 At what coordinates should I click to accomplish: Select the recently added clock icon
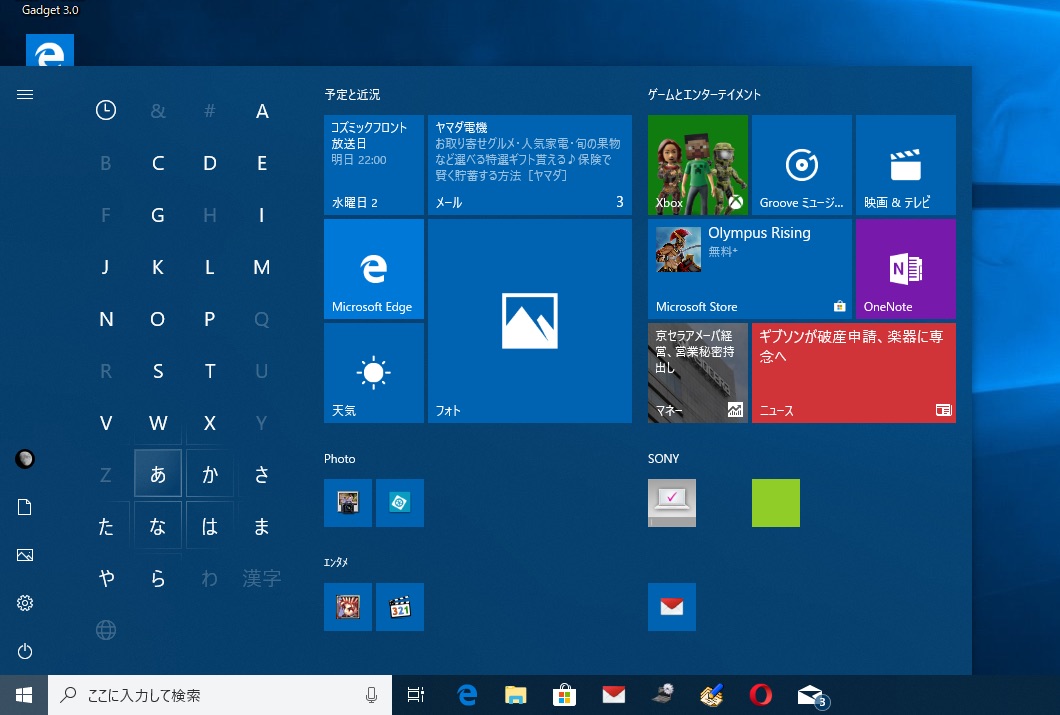[x=105, y=110]
